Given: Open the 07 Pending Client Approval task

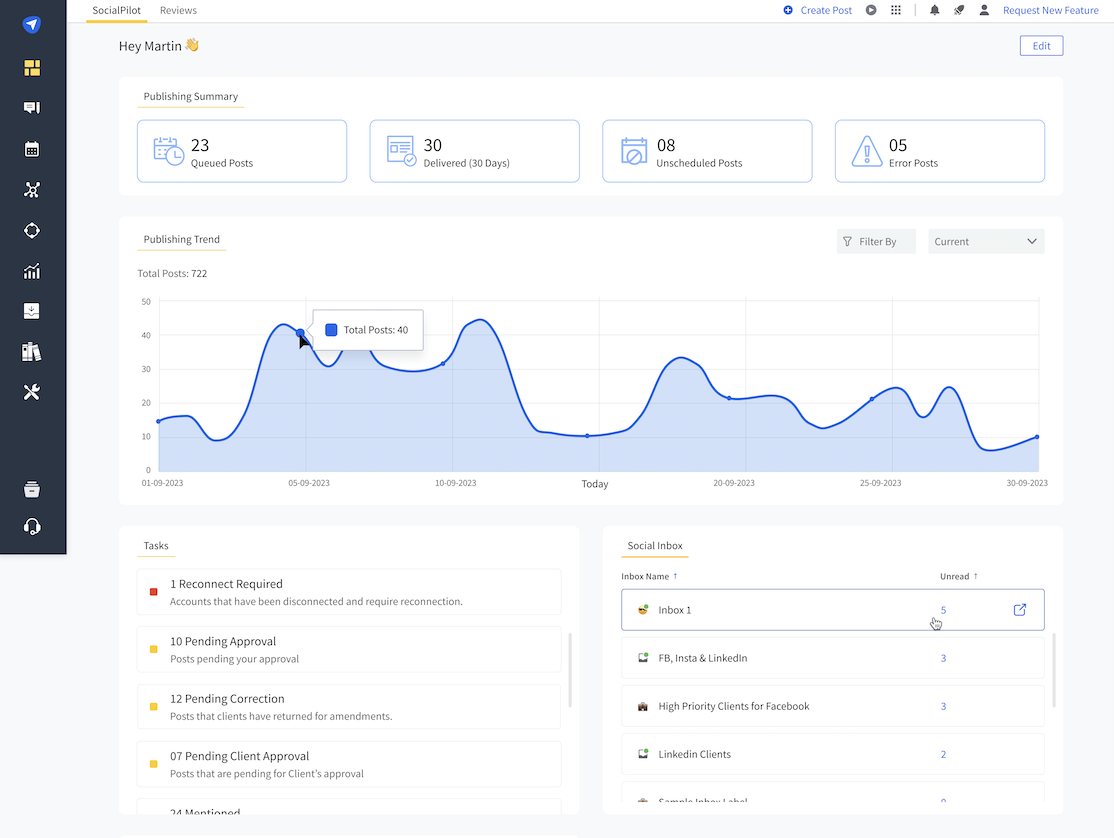Looking at the screenshot, I should coord(349,764).
